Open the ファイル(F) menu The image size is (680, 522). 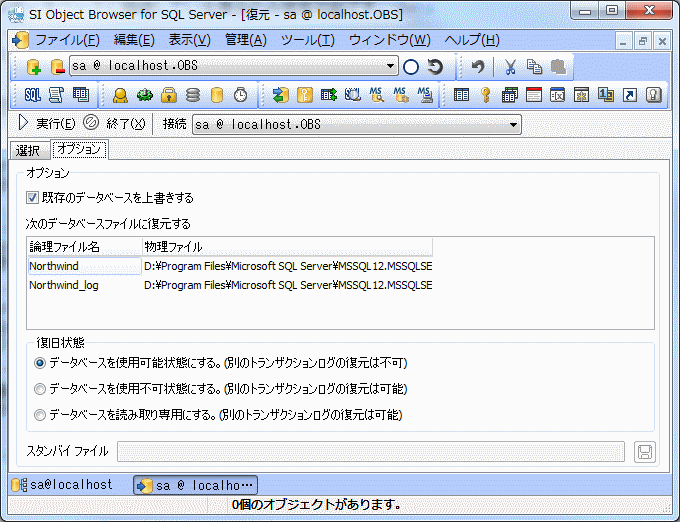67,40
